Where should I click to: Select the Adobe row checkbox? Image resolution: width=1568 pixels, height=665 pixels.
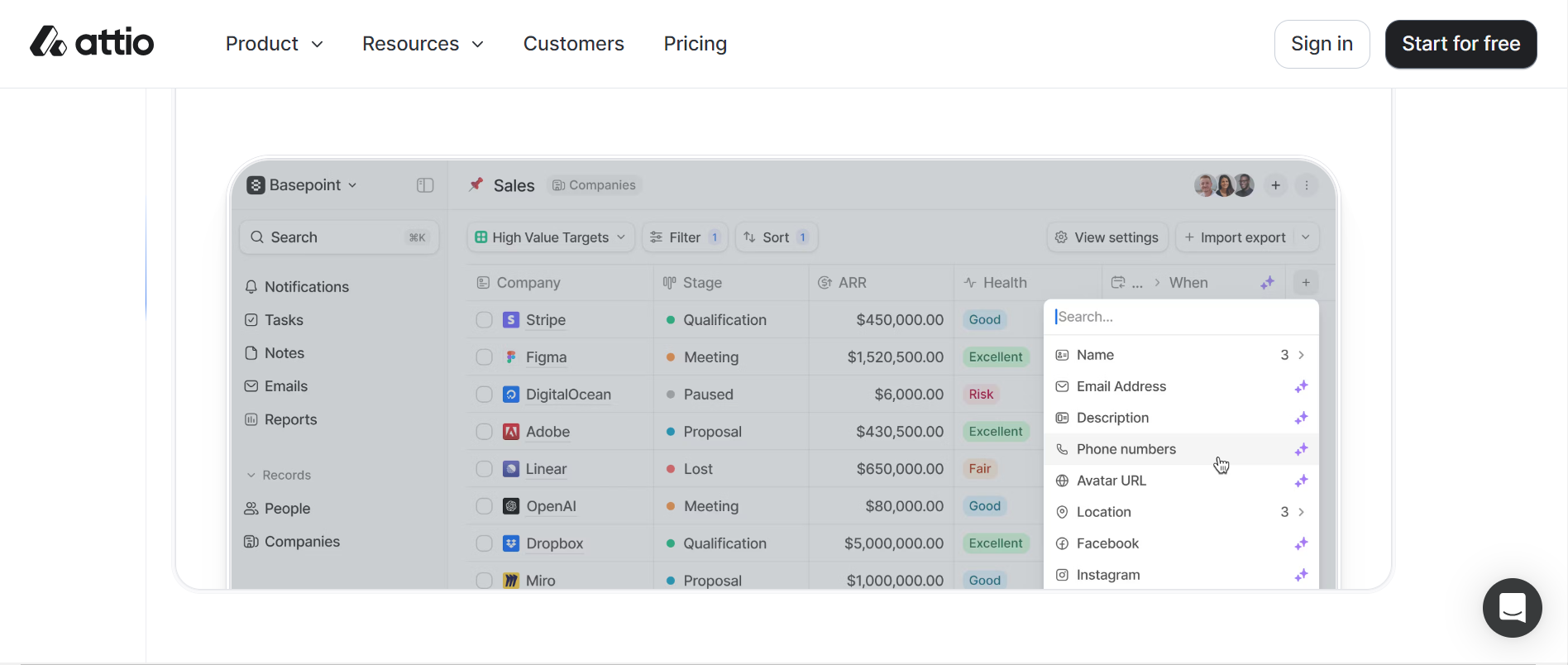point(484,431)
